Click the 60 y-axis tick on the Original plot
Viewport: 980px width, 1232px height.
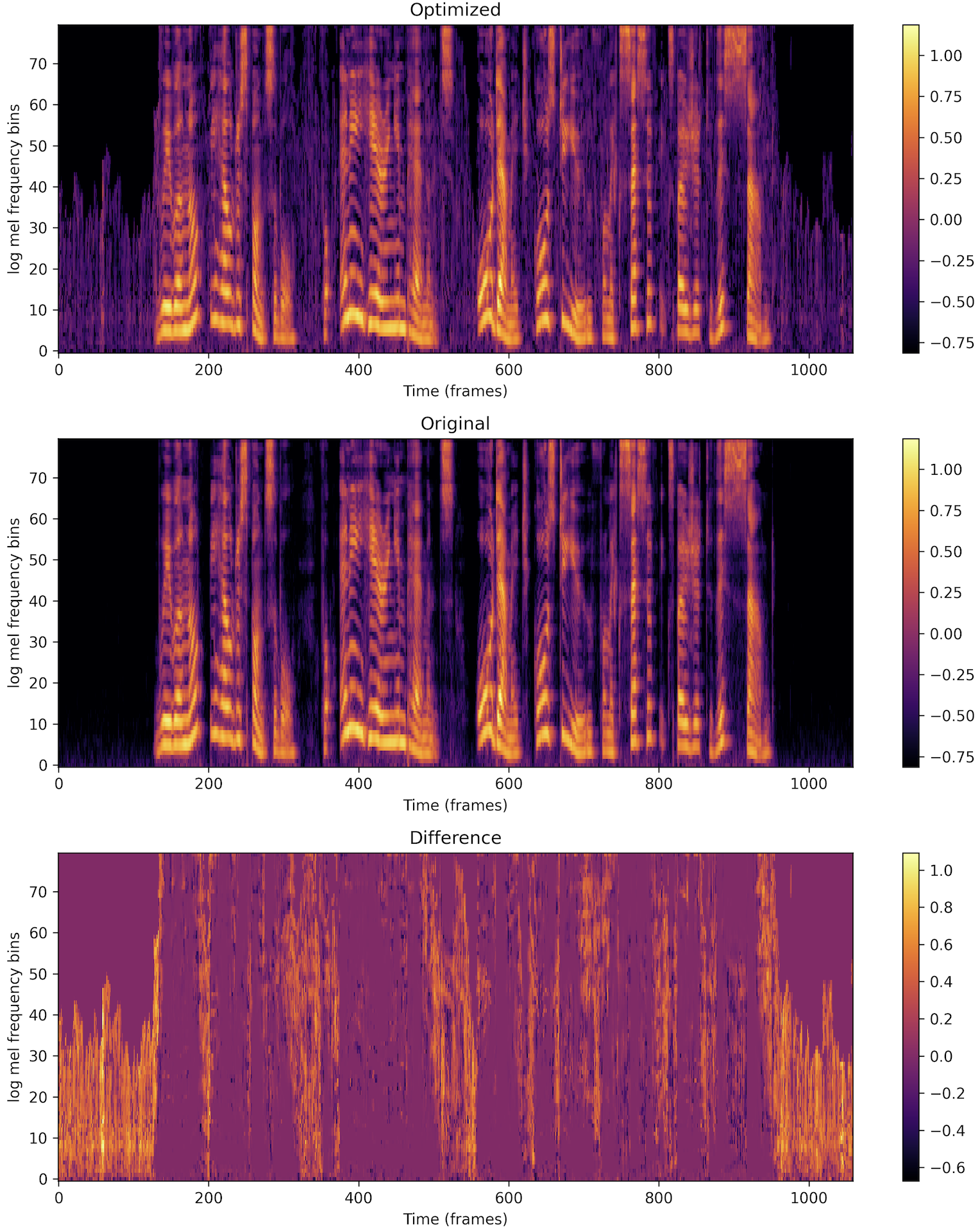tap(38, 518)
